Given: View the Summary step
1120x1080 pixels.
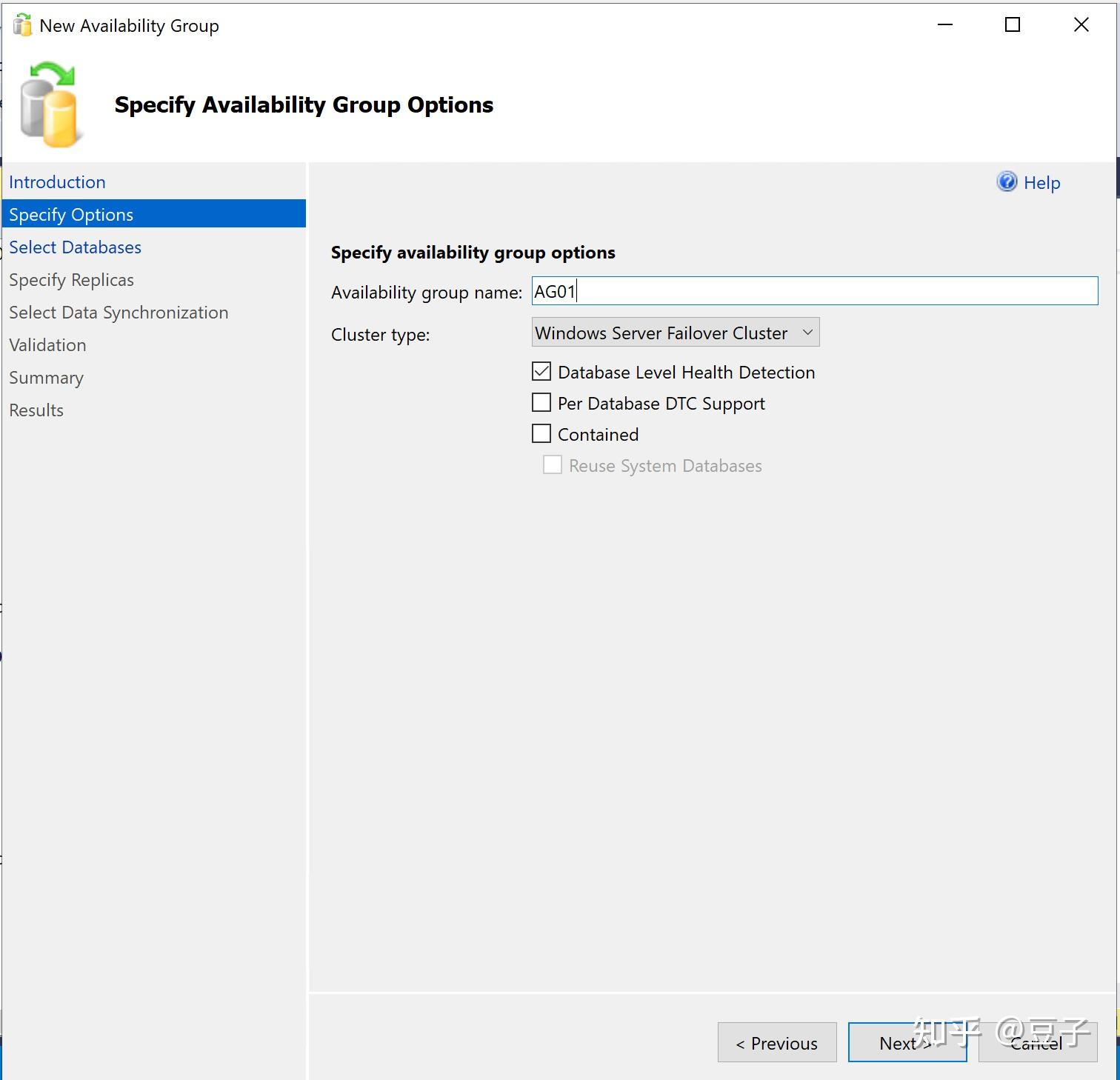Looking at the screenshot, I should coord(46,377).
